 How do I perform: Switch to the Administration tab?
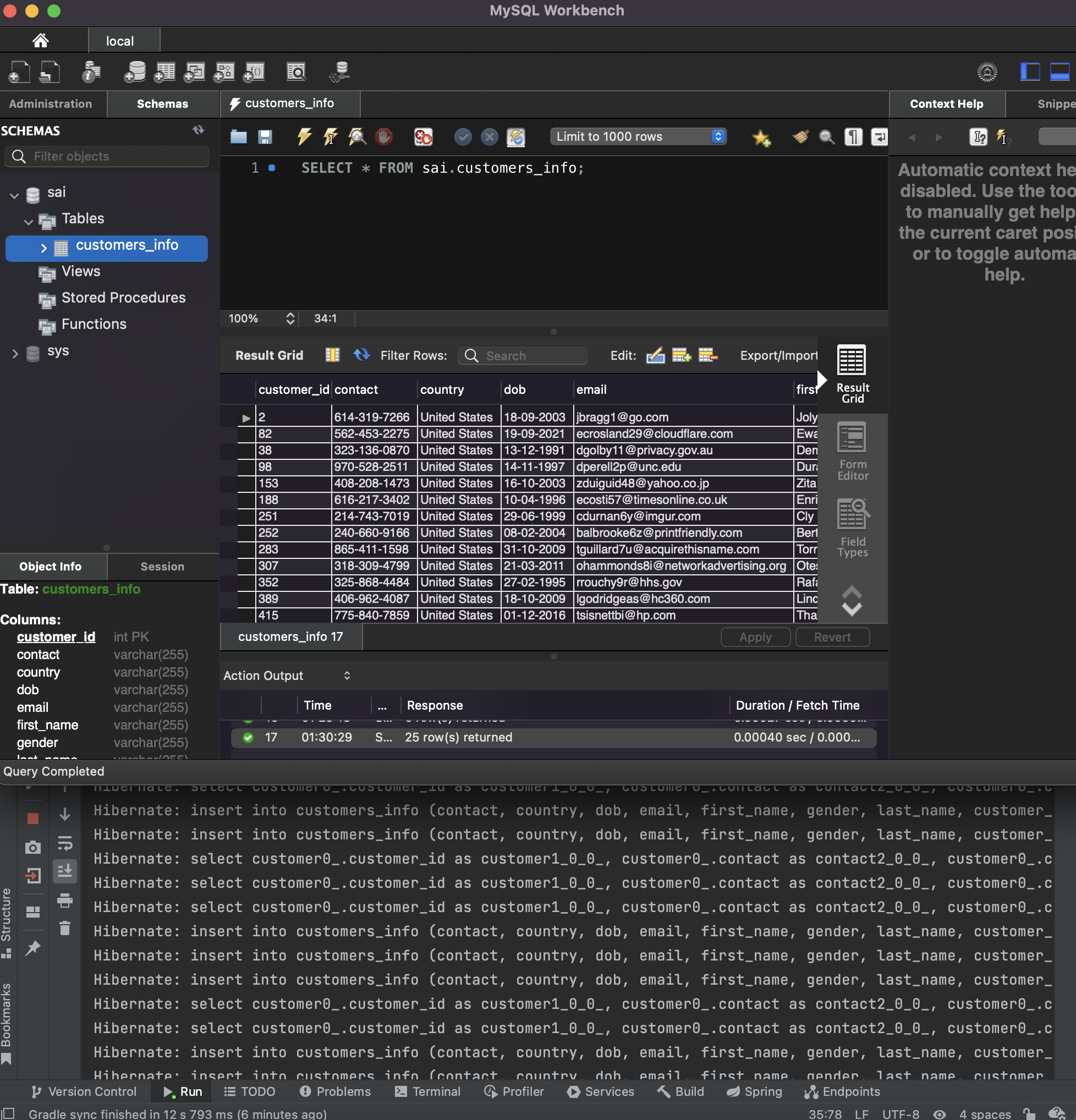pos(50,104)
